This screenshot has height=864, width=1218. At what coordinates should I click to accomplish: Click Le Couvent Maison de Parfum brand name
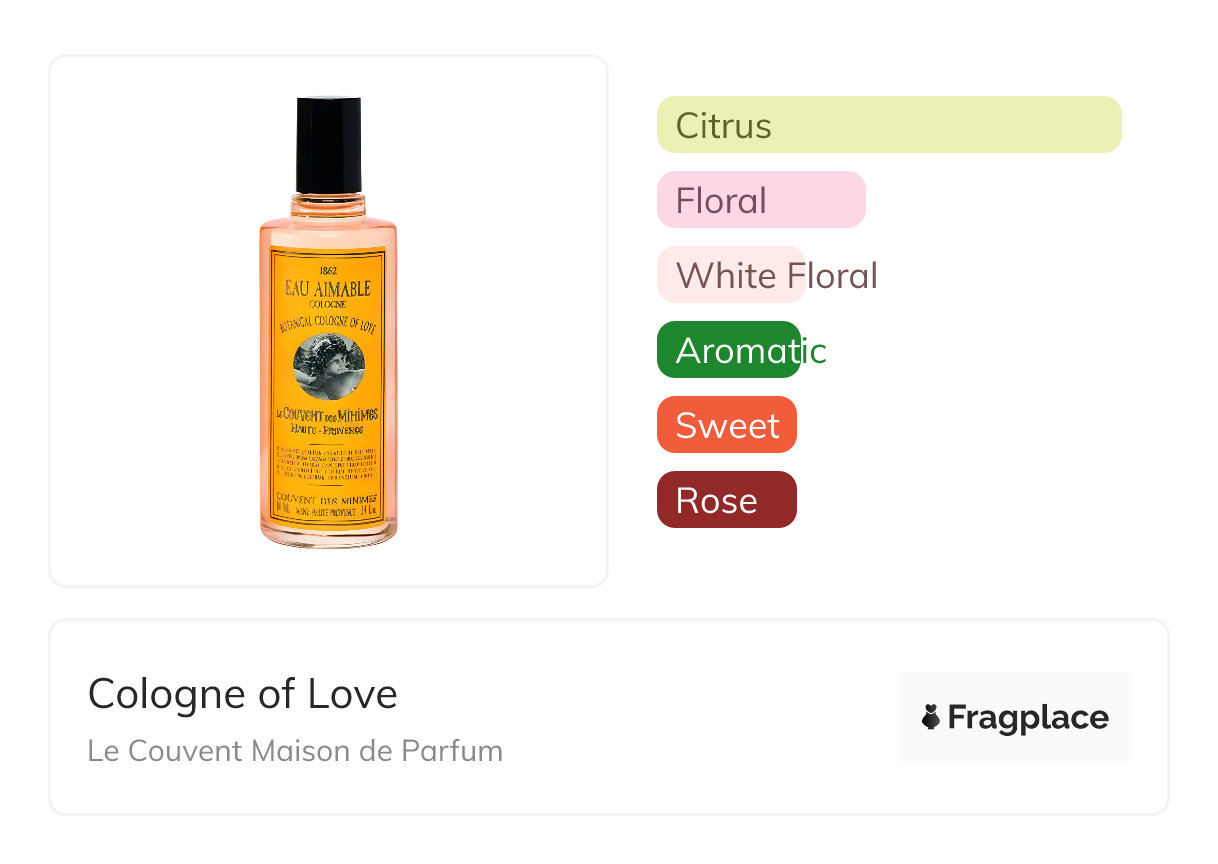pos(295,750)
